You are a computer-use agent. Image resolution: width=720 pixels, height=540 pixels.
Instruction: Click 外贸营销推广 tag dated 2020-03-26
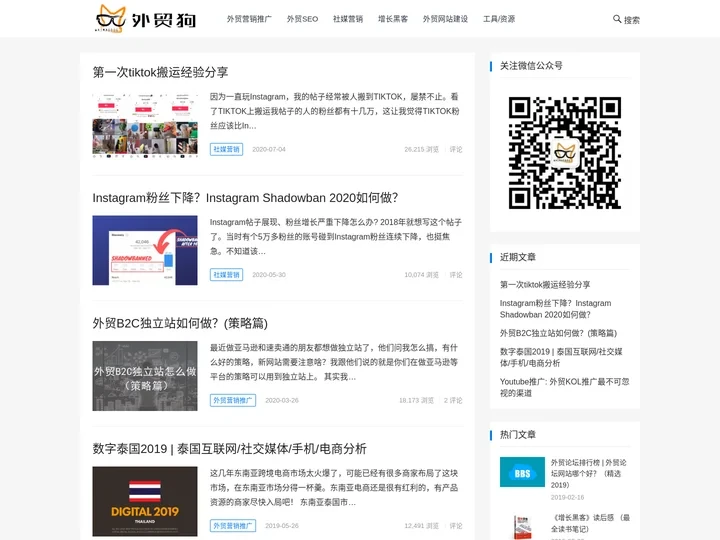(233, 400)
